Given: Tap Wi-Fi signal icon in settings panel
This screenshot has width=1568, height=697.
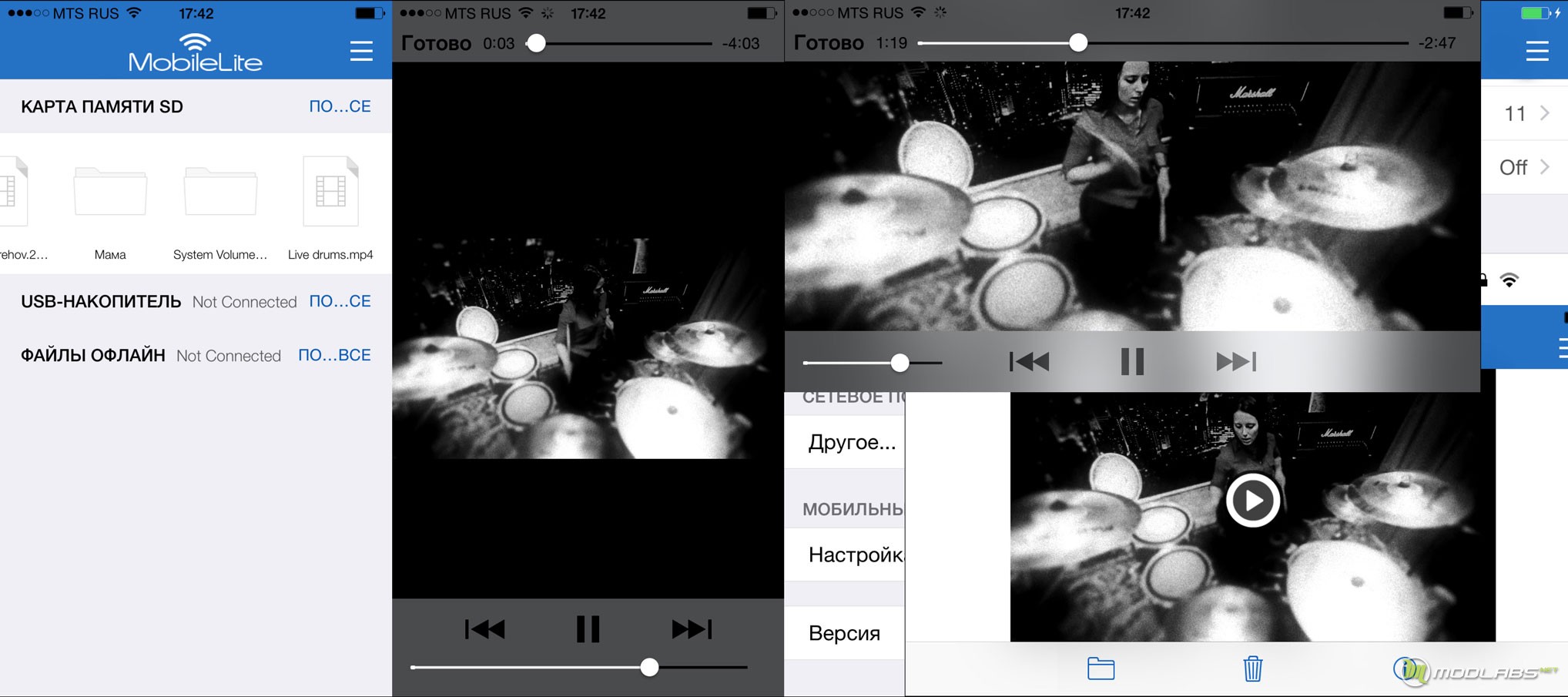Looking at the screenshot, I should (x=1509, y=280).
